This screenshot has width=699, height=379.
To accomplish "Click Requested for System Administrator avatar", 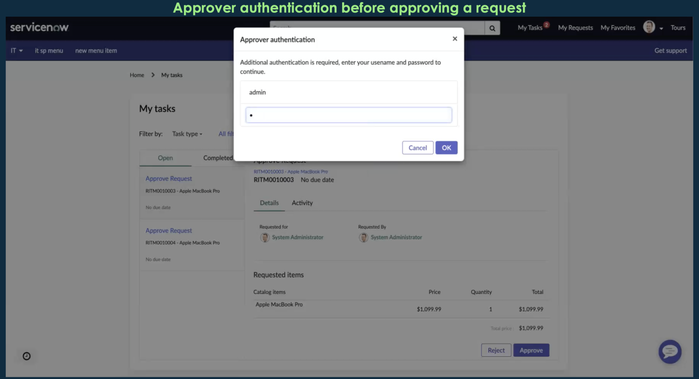I will pyautogui.click(x=265, y=237).
